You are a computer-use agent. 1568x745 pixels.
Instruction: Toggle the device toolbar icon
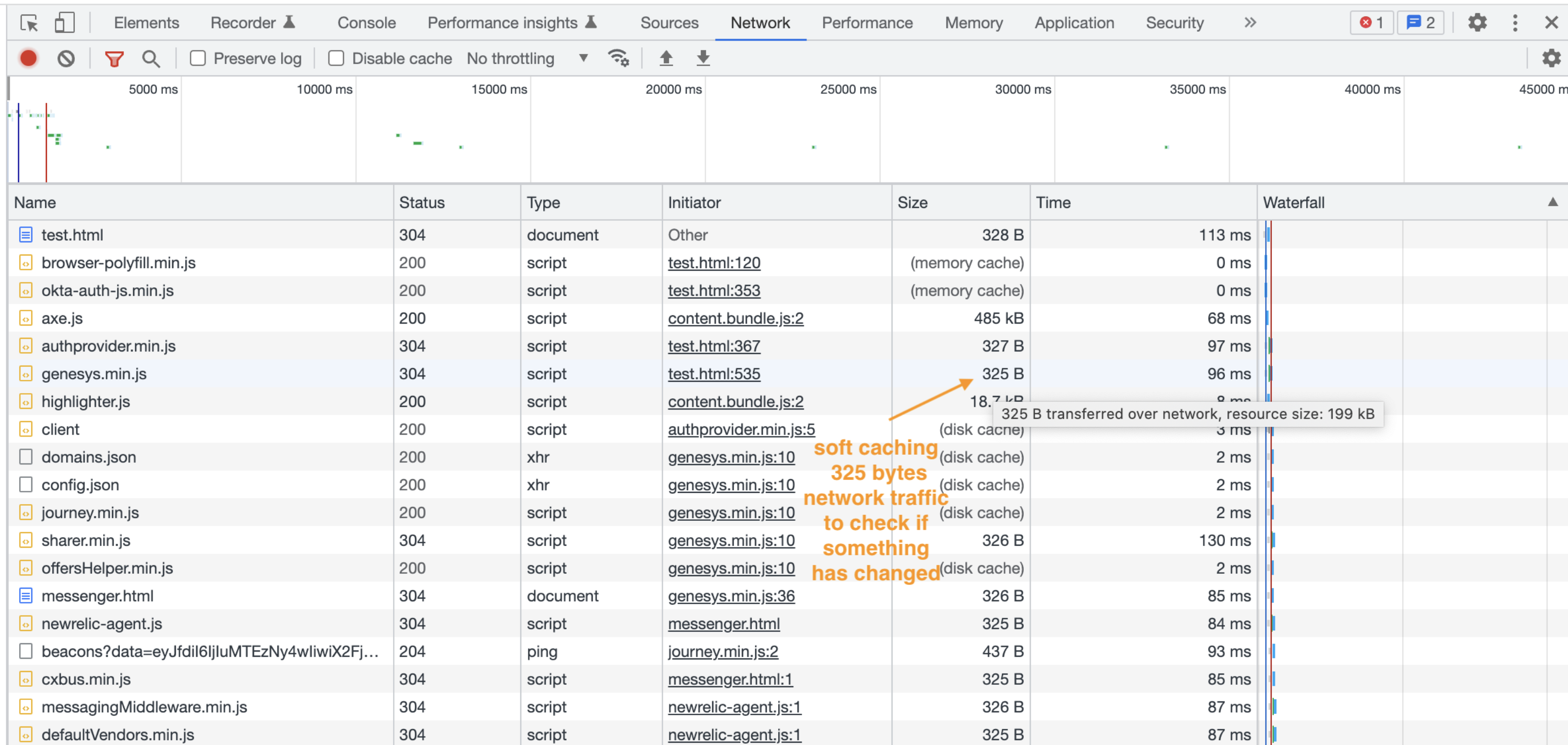tap(64, 23)
